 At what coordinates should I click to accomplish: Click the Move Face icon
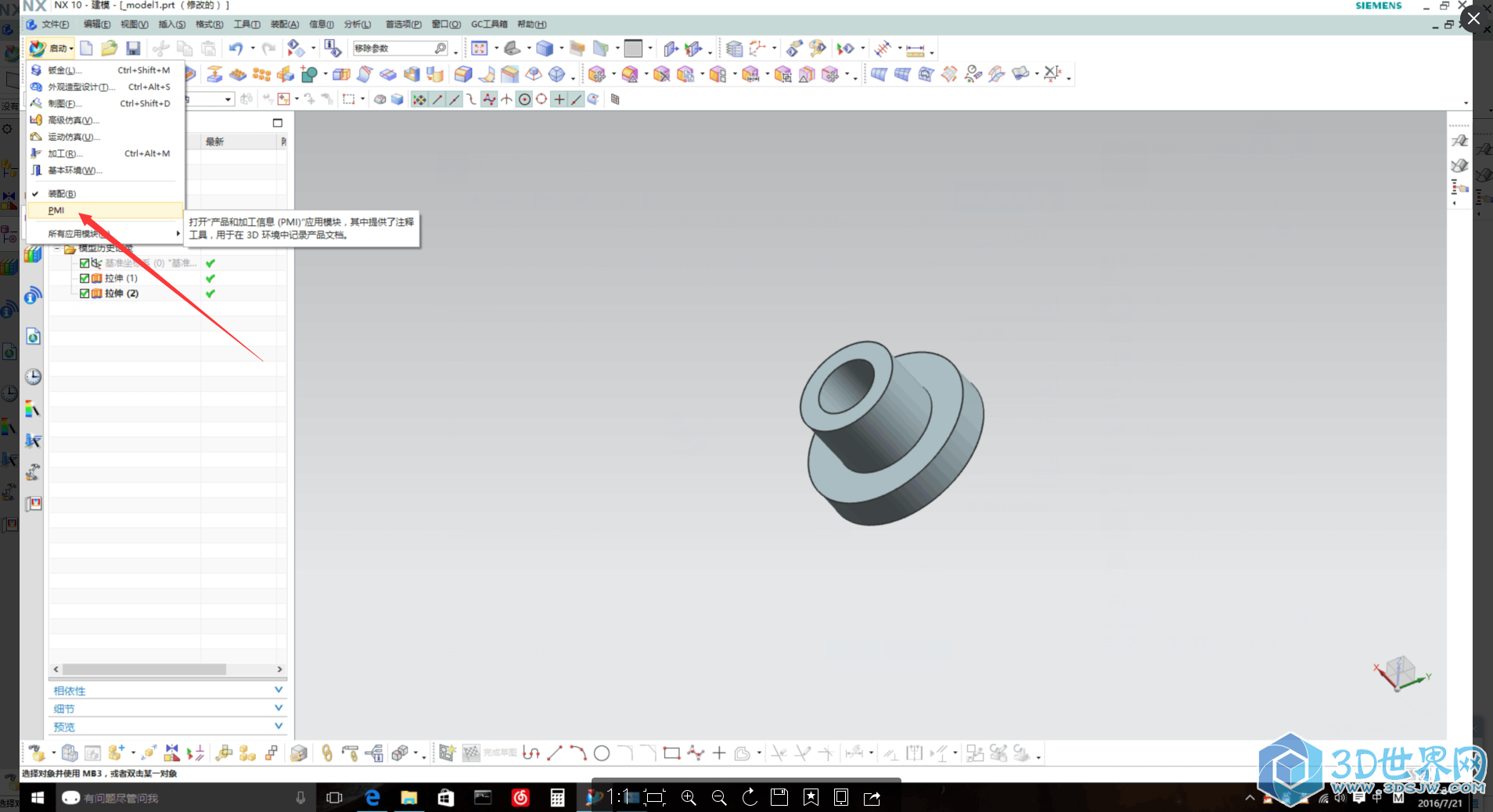coord(596,74)
